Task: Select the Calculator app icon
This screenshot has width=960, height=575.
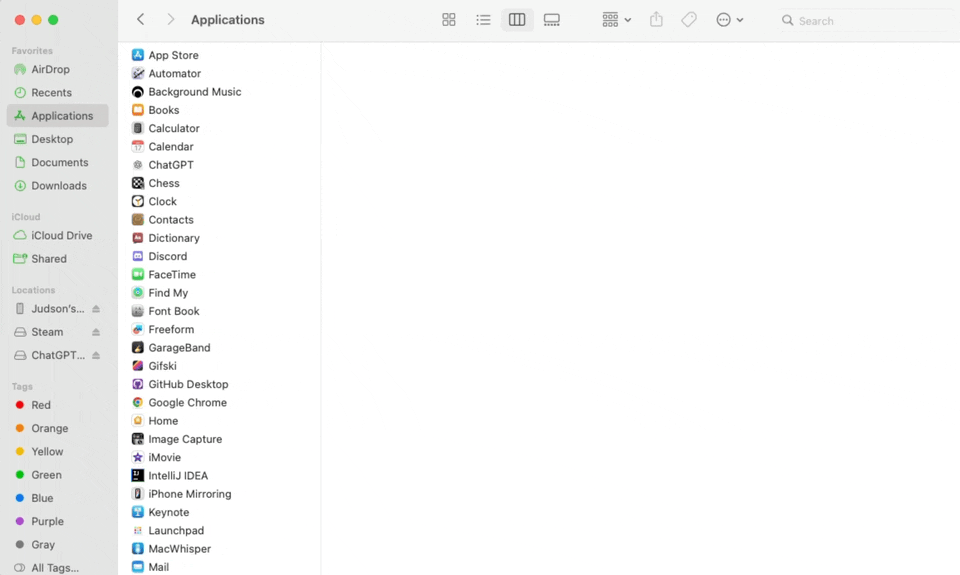Action: (138, 129)
